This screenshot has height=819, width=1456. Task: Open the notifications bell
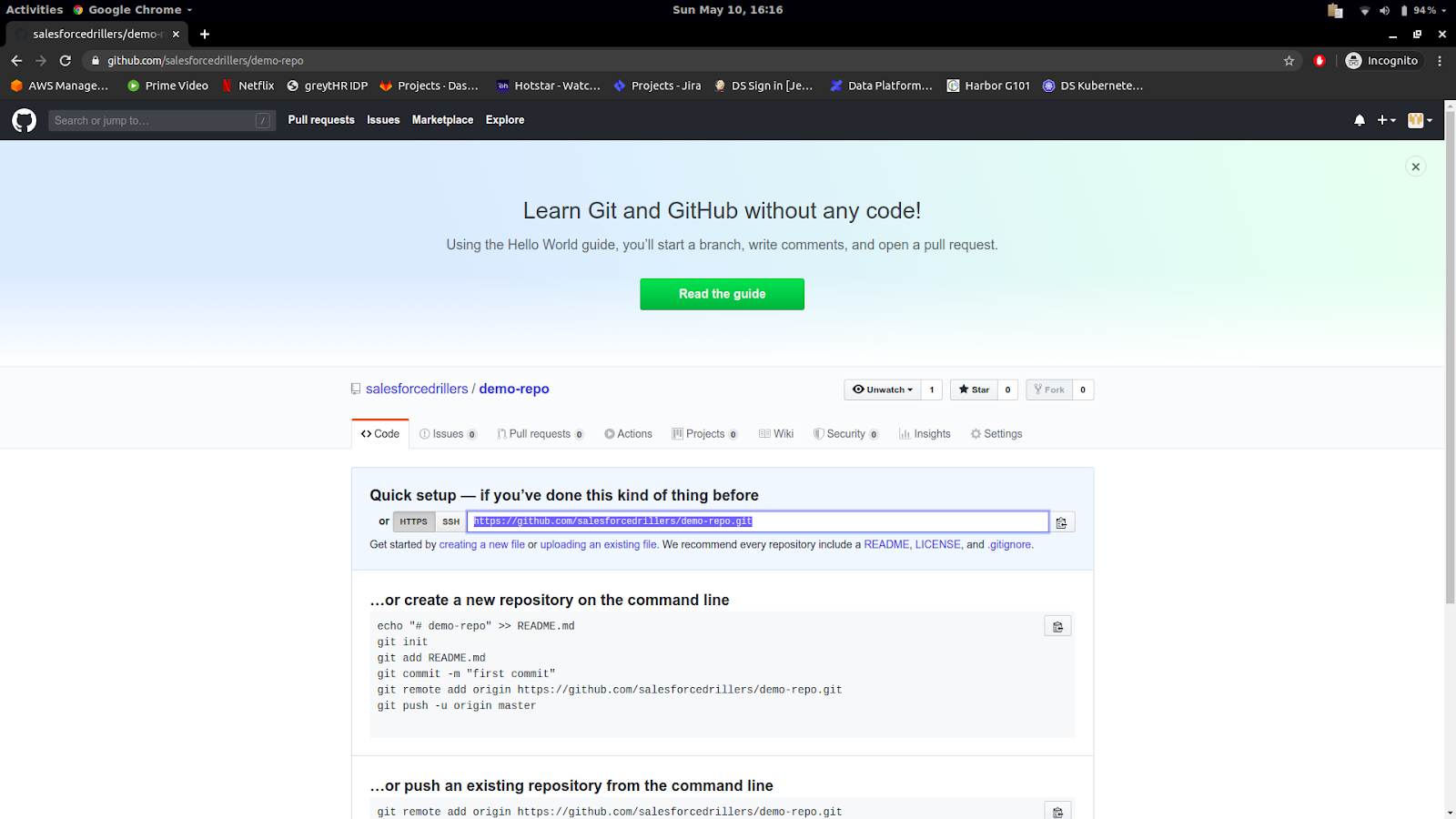[1360, 120]
